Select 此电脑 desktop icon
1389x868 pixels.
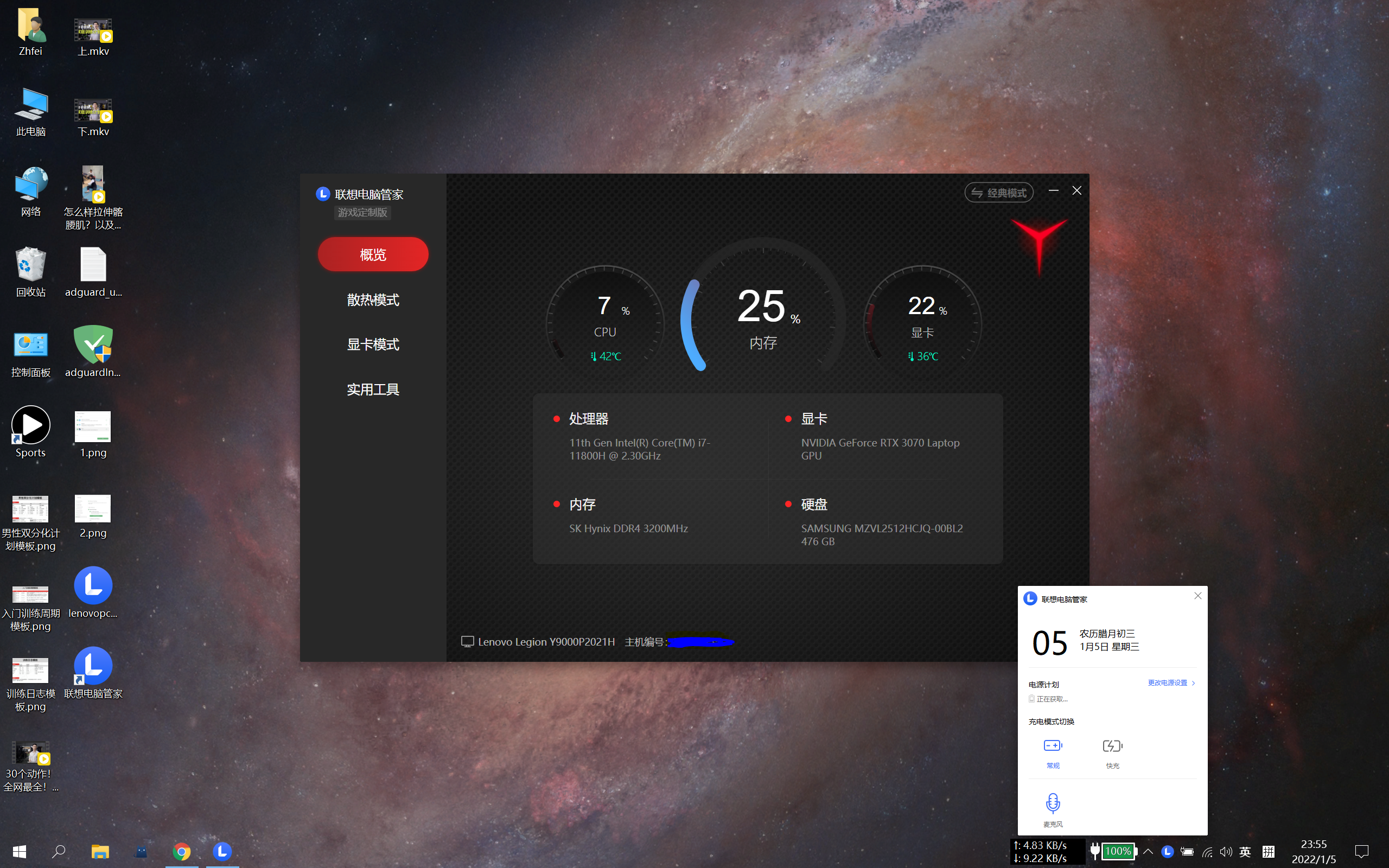pyautogui.click(x=30, y=112)
